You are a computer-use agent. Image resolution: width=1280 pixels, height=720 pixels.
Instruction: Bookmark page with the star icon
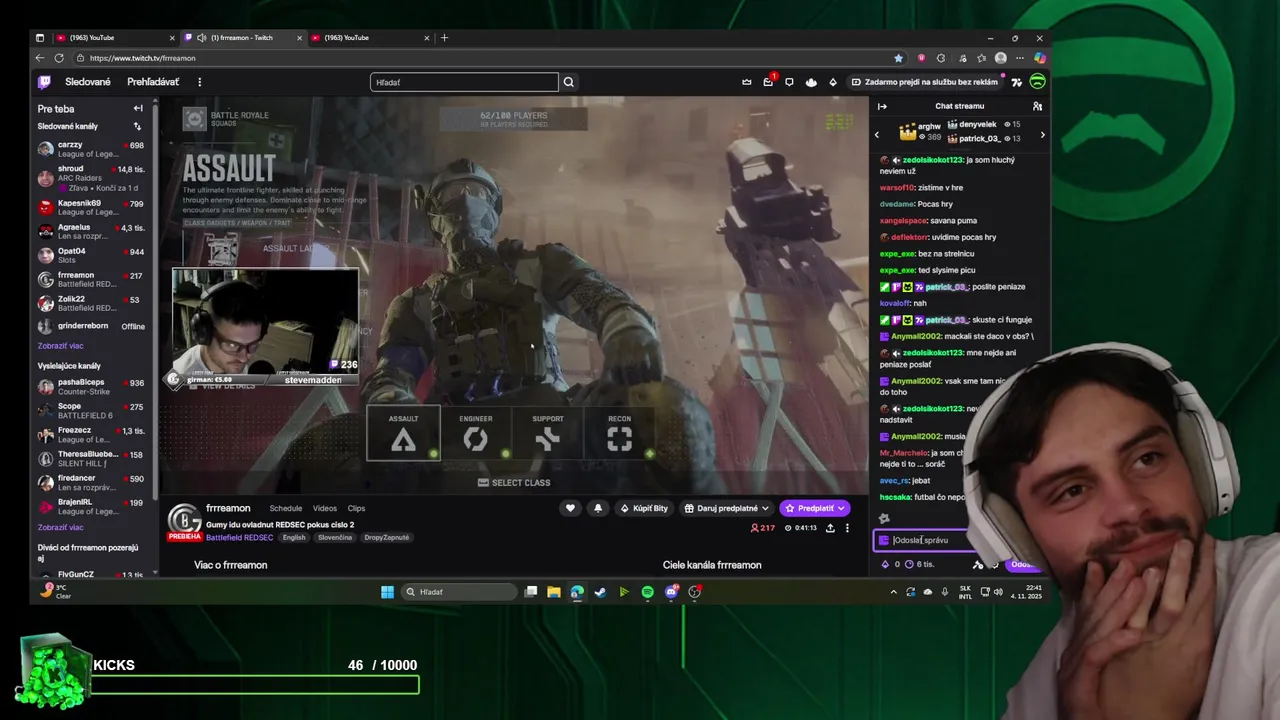(x=898, y=58)
